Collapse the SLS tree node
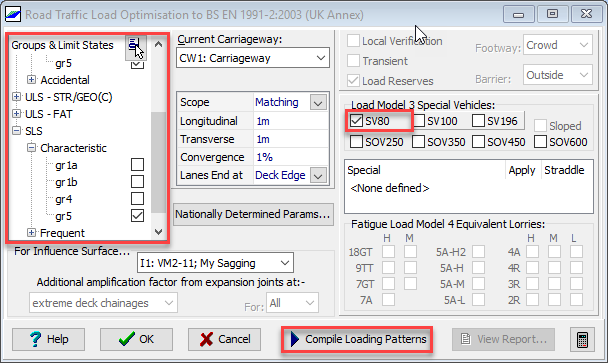Image resolution: width=608 pixels, height=363 pixels. click(16, 131)
